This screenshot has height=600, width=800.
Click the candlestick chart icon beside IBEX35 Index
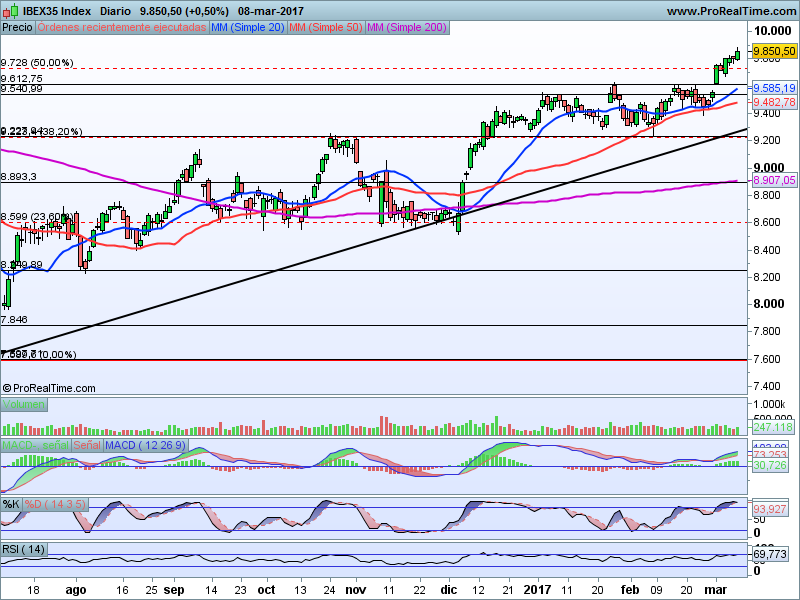click(x=11, y=10)
